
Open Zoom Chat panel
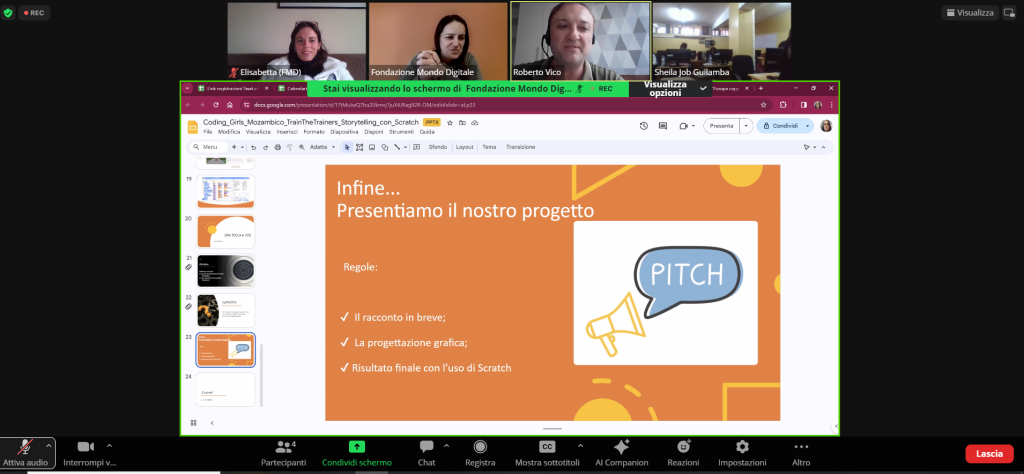(426, 452)
